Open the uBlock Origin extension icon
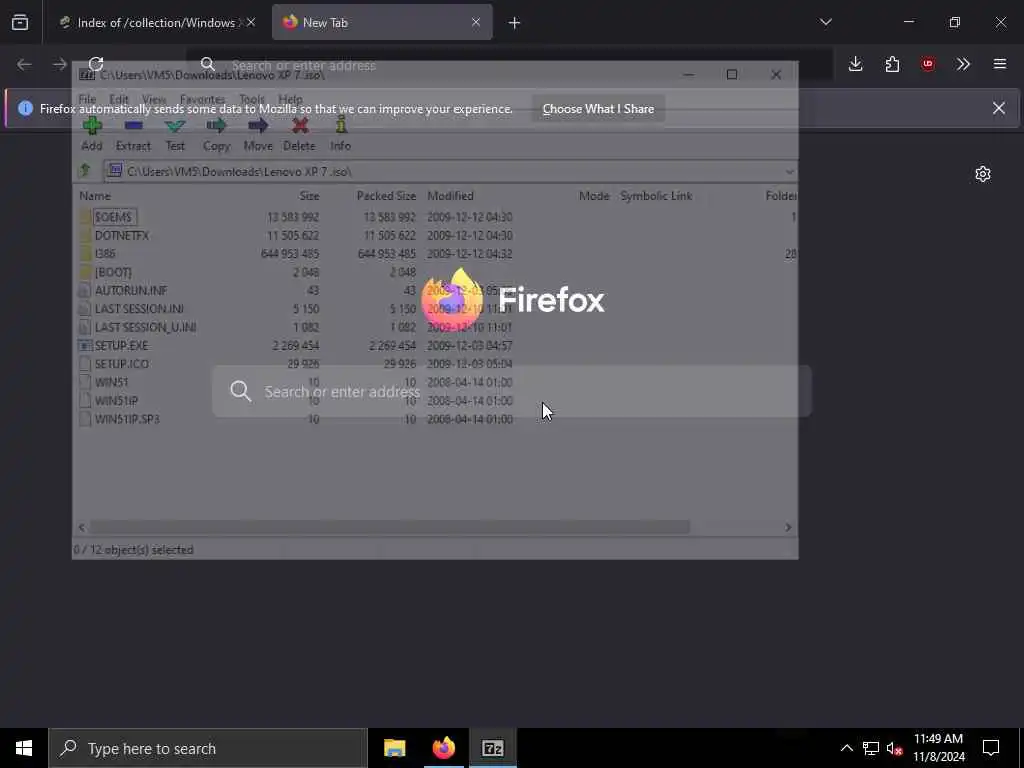 pos(928,64)
